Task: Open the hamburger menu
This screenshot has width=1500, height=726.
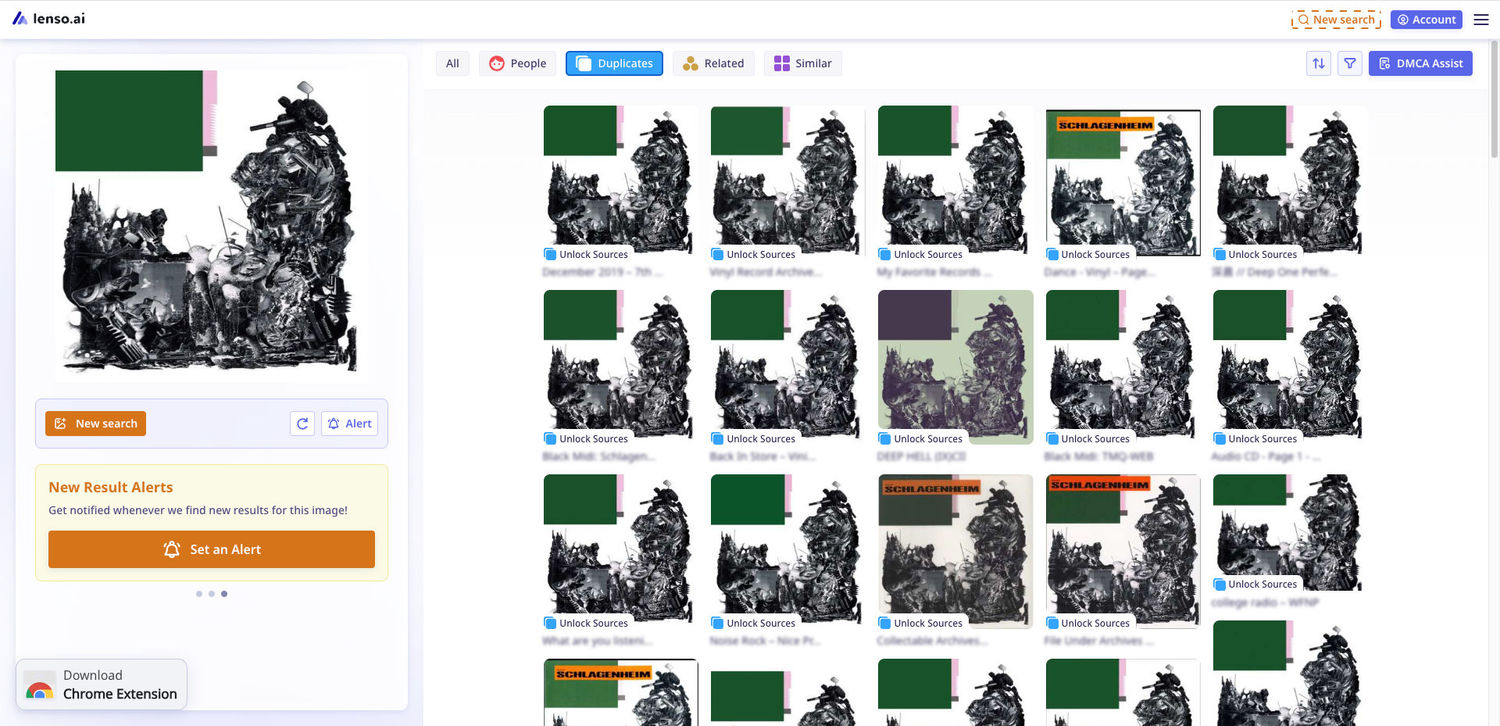Action: [x=1481, y=19]
